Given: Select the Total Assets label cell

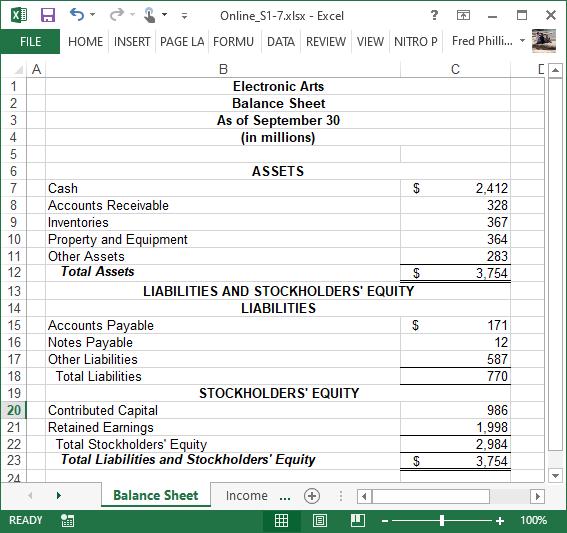Looking at the screenshot, I should (223, 273).
